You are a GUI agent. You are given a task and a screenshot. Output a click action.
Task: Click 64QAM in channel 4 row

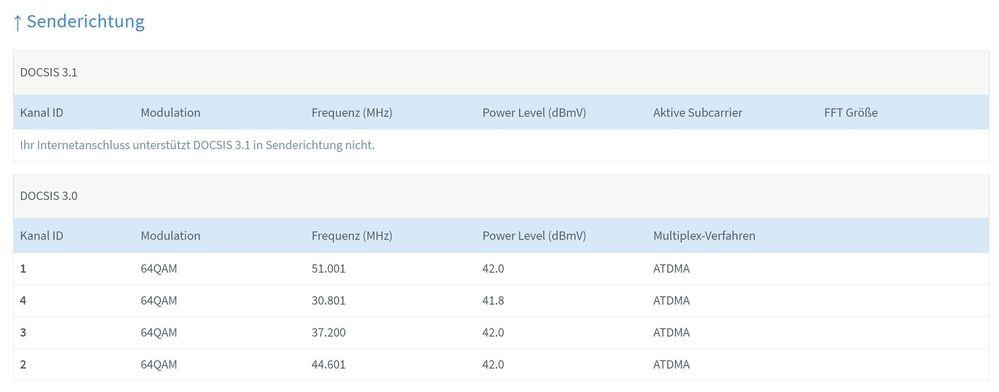[159, 301]
